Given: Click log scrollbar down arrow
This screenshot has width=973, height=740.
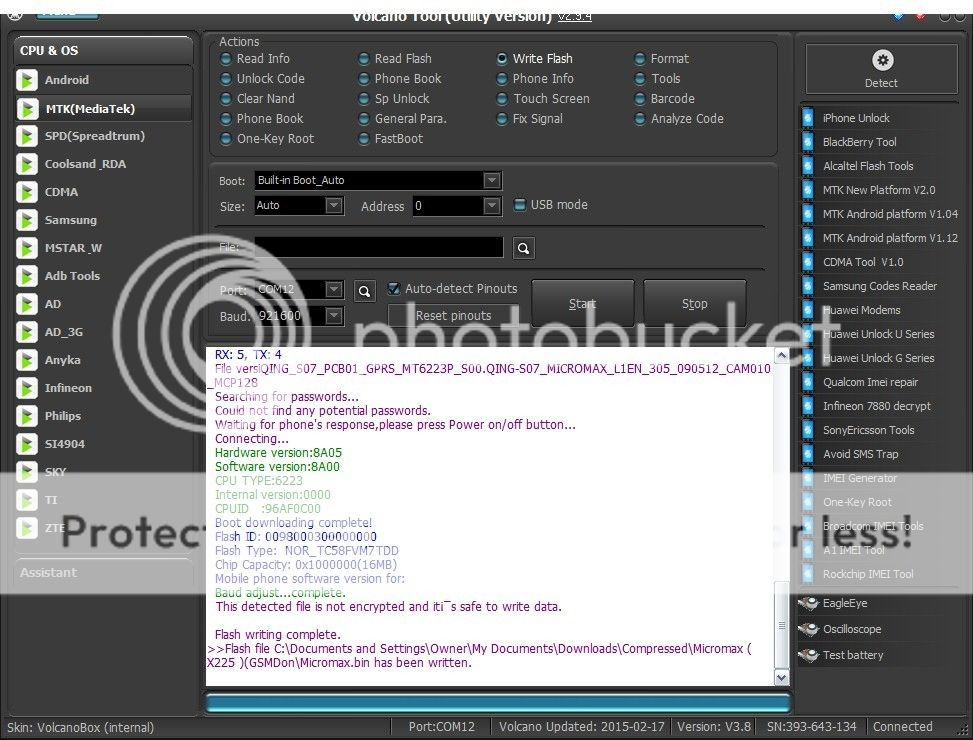Looking at the screenshot, I should [782, 678].
